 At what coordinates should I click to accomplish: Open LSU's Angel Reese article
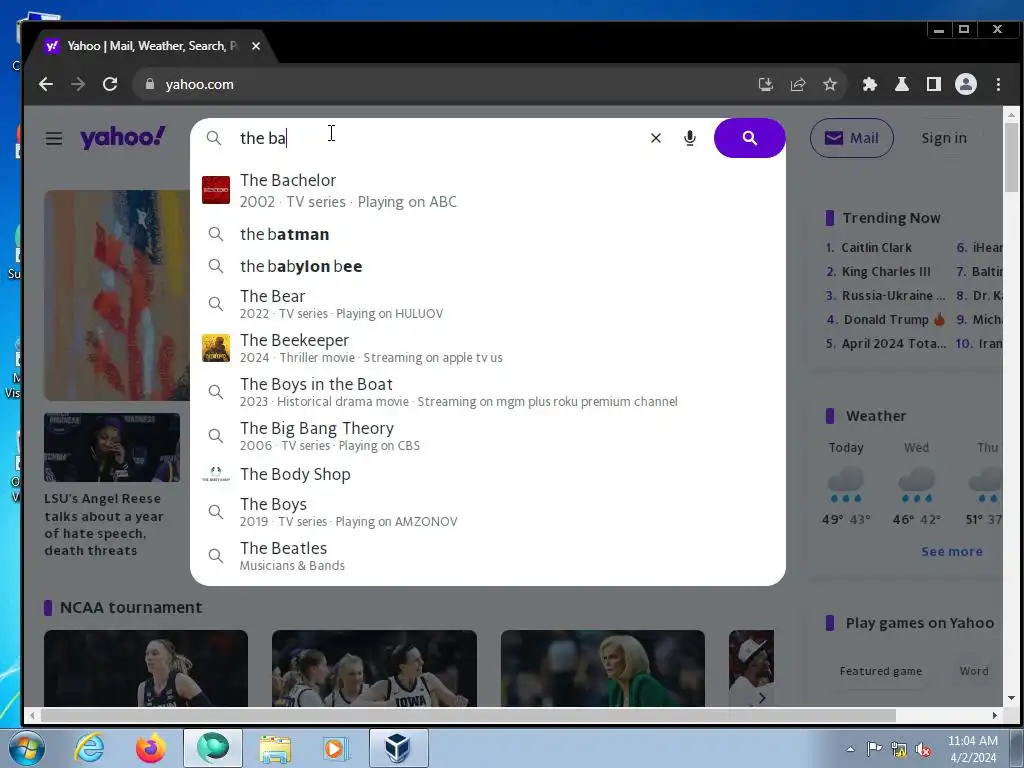point(104,524)
